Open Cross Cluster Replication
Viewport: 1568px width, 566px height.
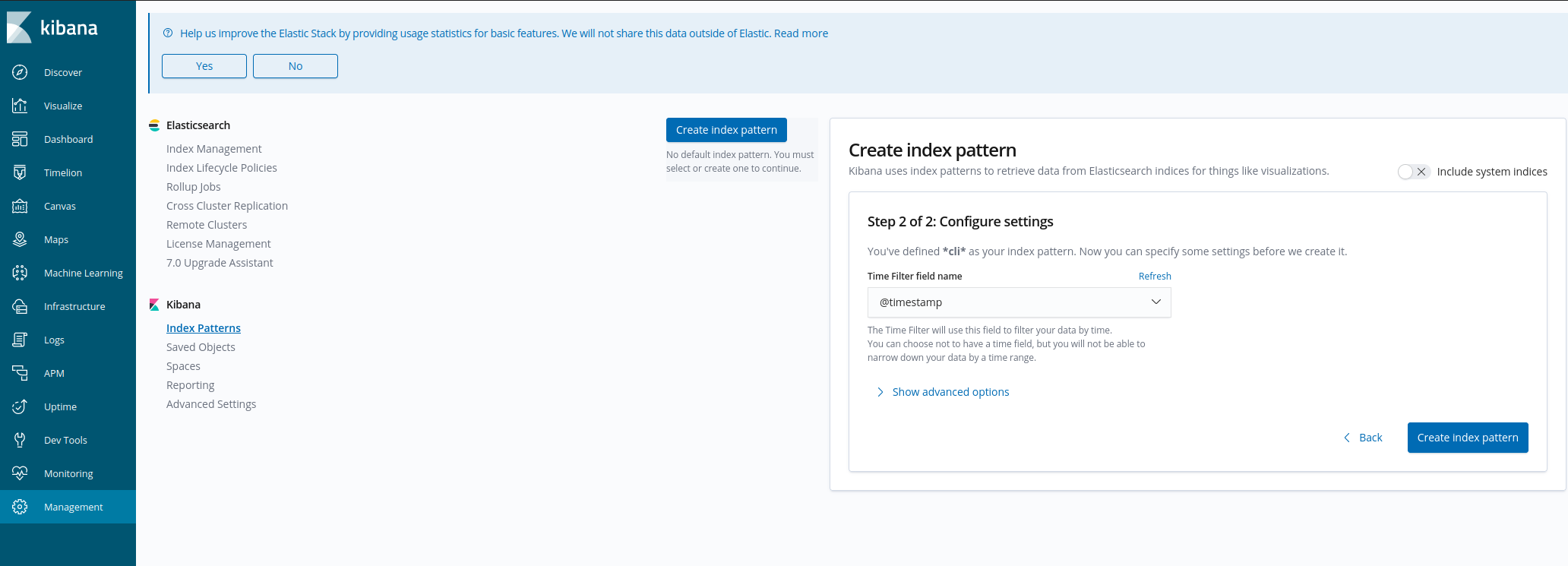(227, 206)
